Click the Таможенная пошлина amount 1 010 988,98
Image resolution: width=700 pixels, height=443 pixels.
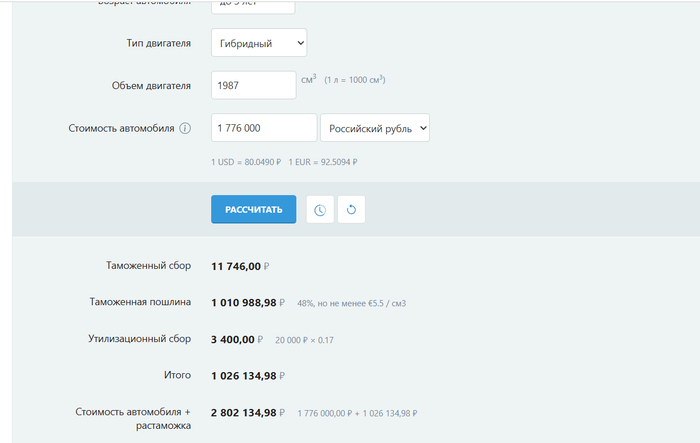[x=243, y=302]
